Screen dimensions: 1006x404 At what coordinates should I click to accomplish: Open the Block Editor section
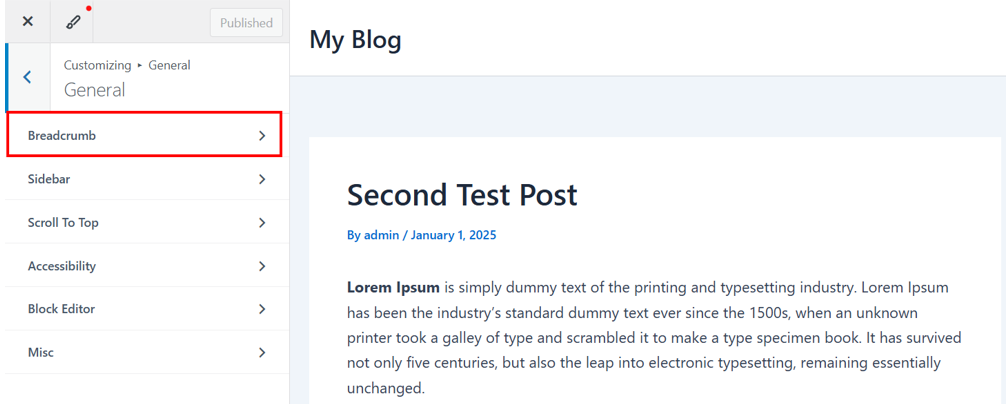click(x=61, y=309)
